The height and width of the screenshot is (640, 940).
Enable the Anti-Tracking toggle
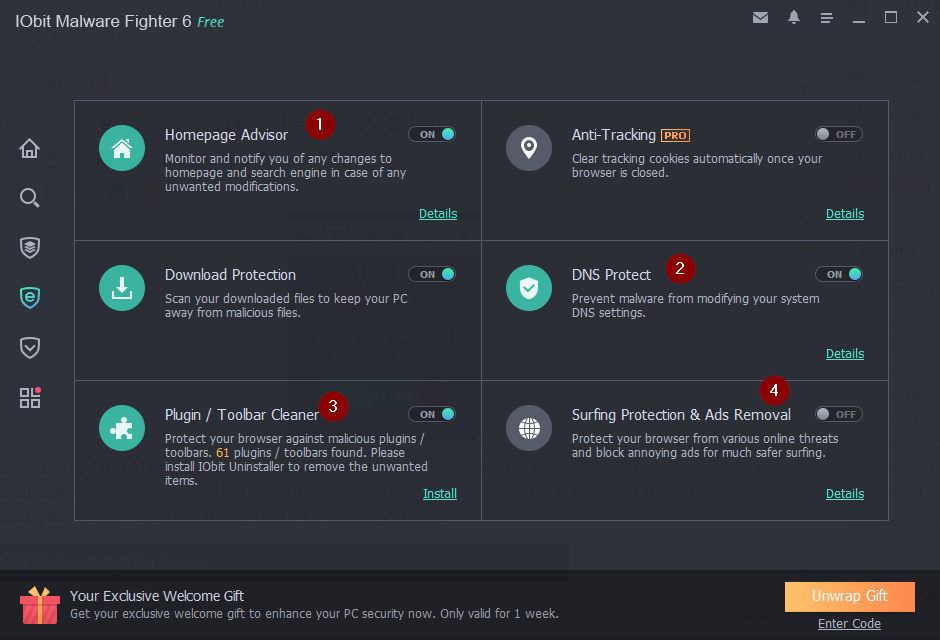839,134
